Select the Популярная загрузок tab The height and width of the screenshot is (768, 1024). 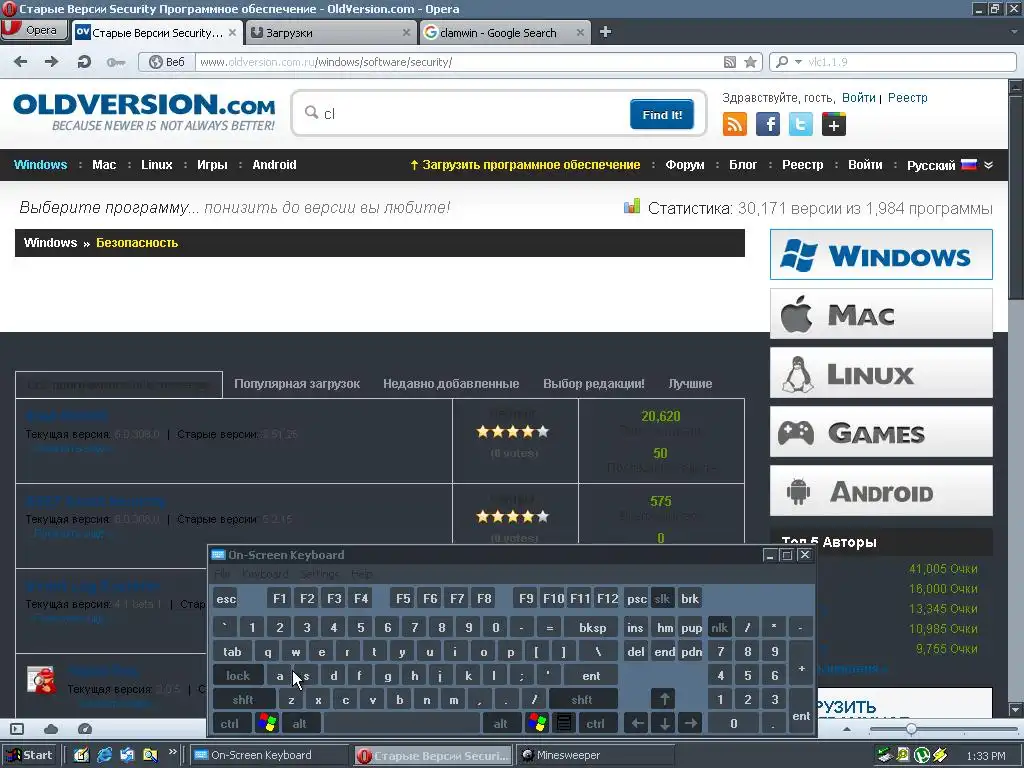tap(297, 383)
